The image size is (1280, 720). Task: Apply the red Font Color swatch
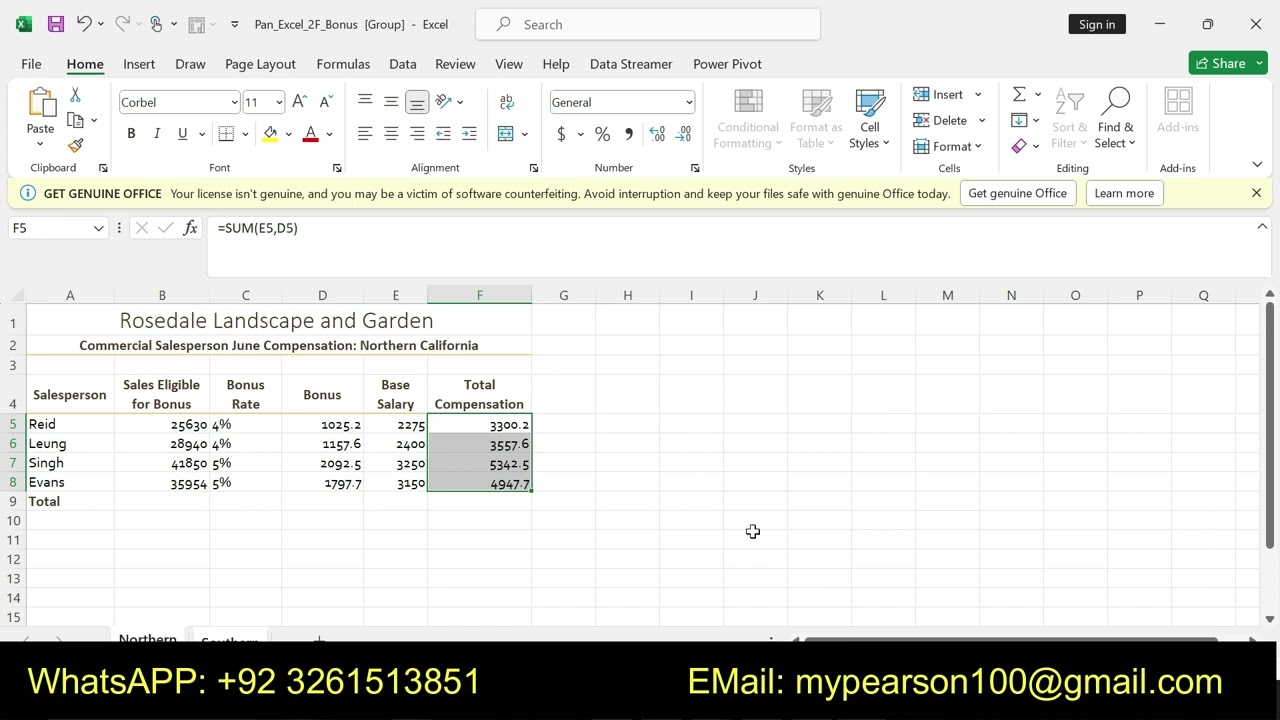point(310,133)
